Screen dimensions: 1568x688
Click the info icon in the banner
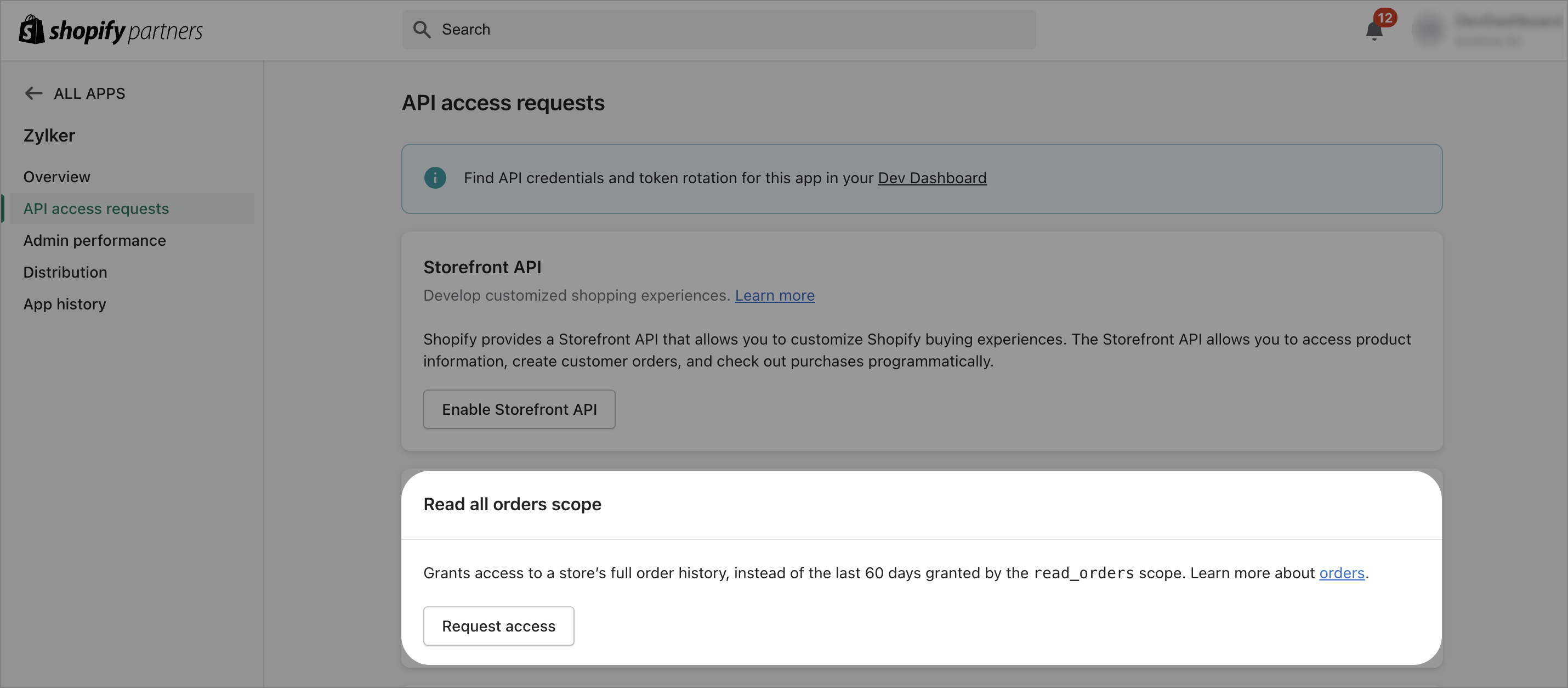435,178
